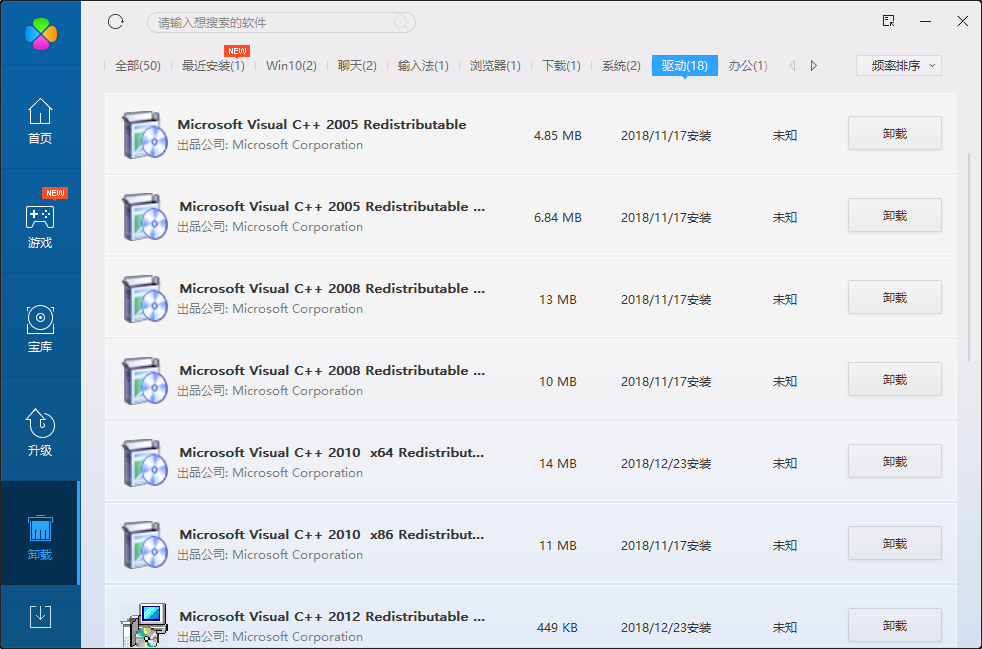The image size is (982, 649).
Task: Uninstall Visual C++ 2010 x86 Redistributable
Action: pos(894,544)
